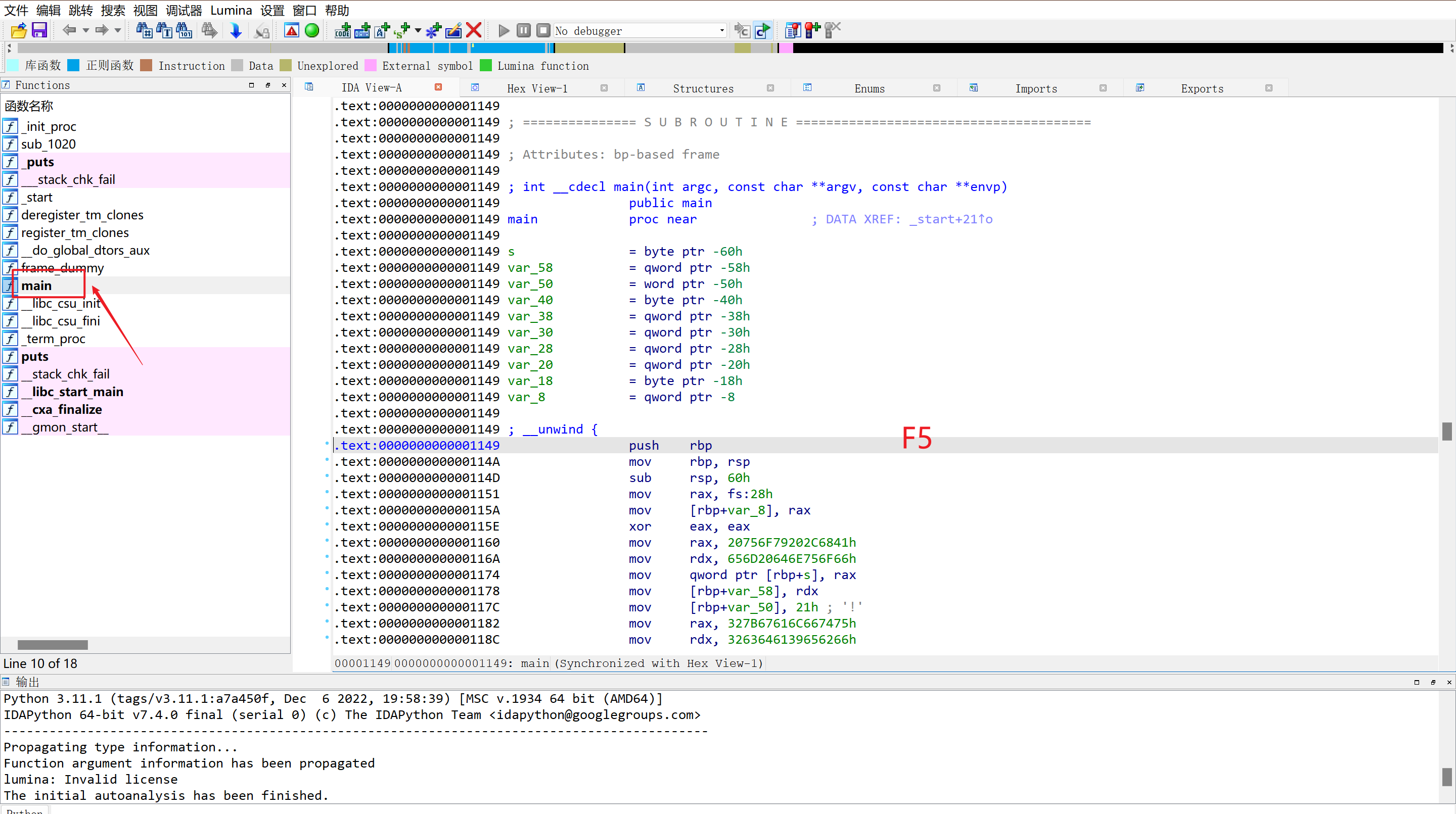The height and width of the screenshot is (814, 1456).
Task: Open the forward-navigation history dropdown
Action: [x=118, y=30]
